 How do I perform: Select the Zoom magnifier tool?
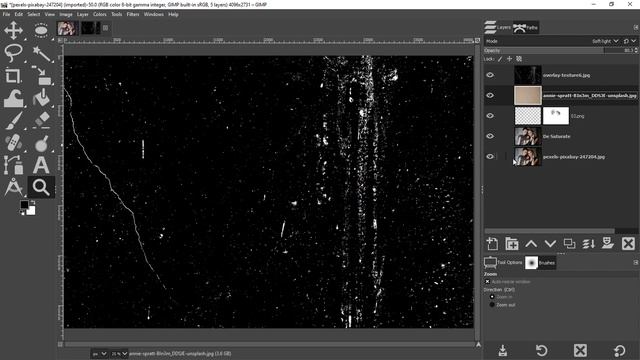pos(41,187)
